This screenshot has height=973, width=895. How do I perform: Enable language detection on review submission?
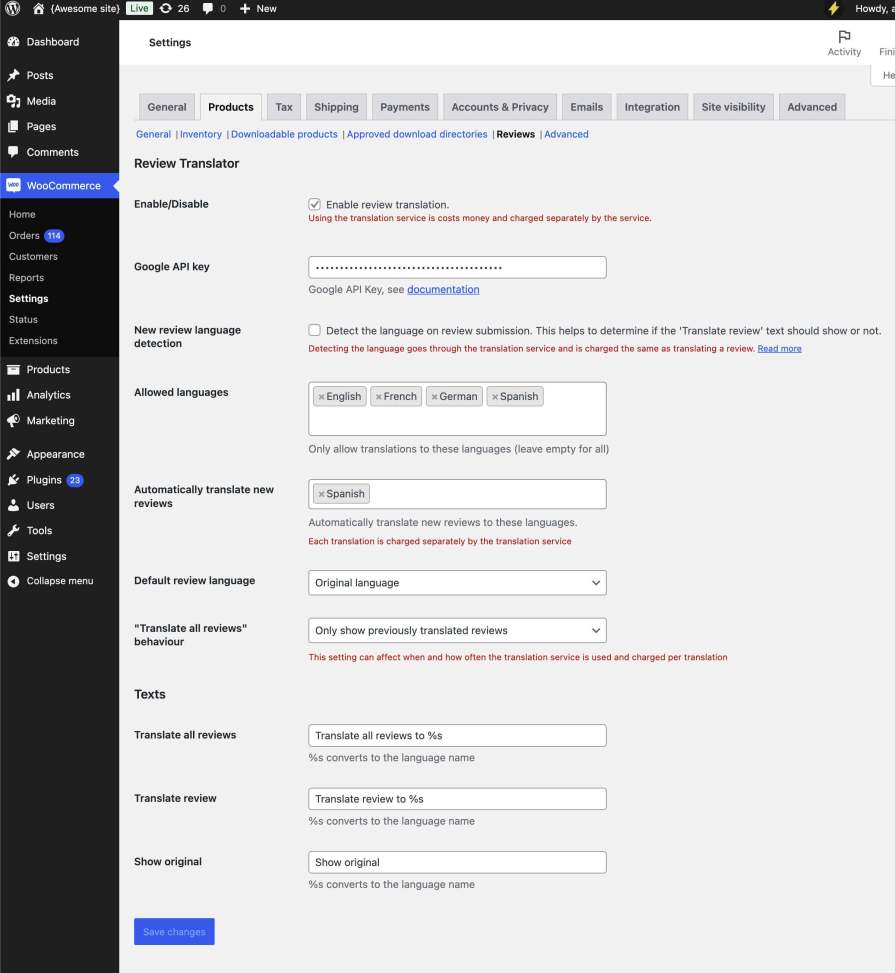[x=315, y=330]
